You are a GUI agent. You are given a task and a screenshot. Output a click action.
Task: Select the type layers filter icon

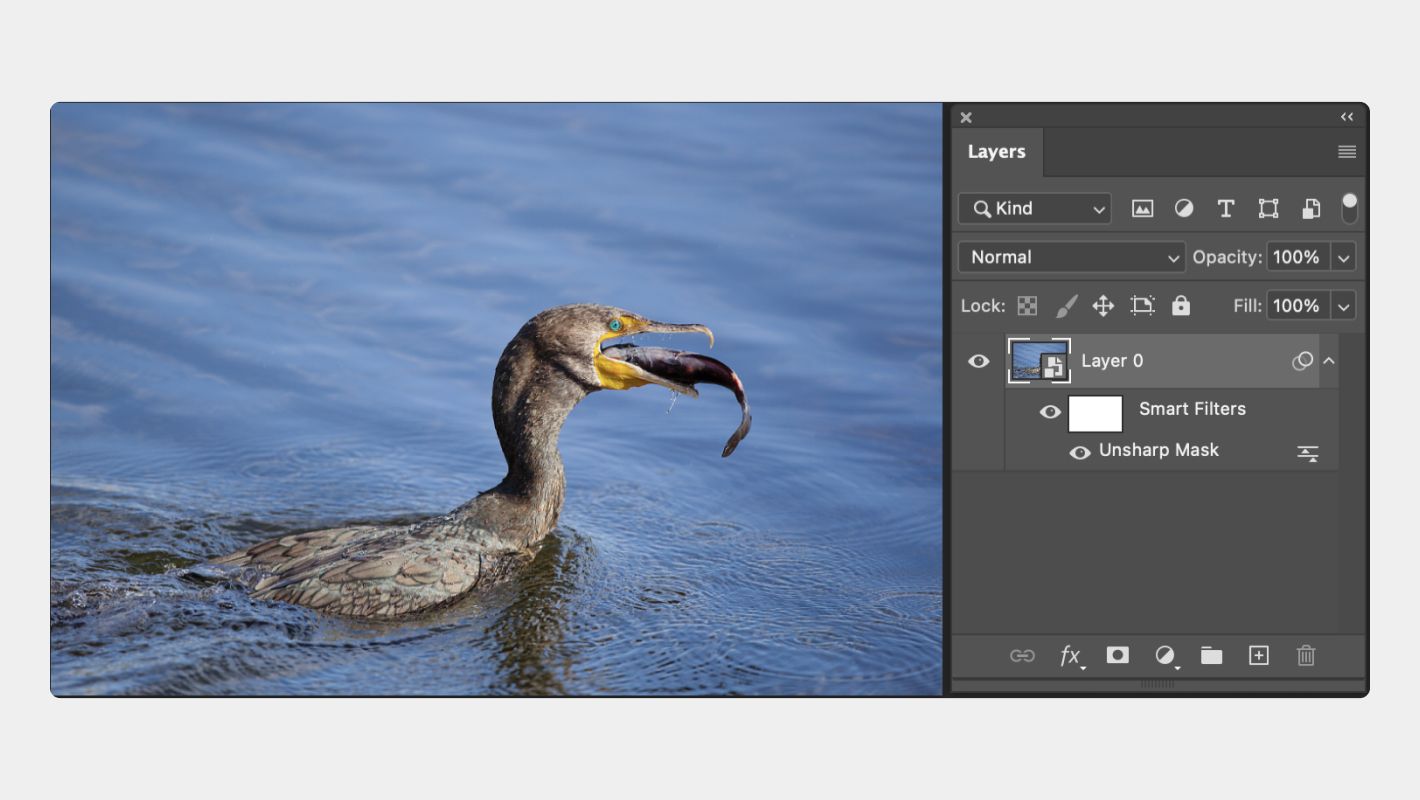pyautogui.click(x=1226, y=208)
